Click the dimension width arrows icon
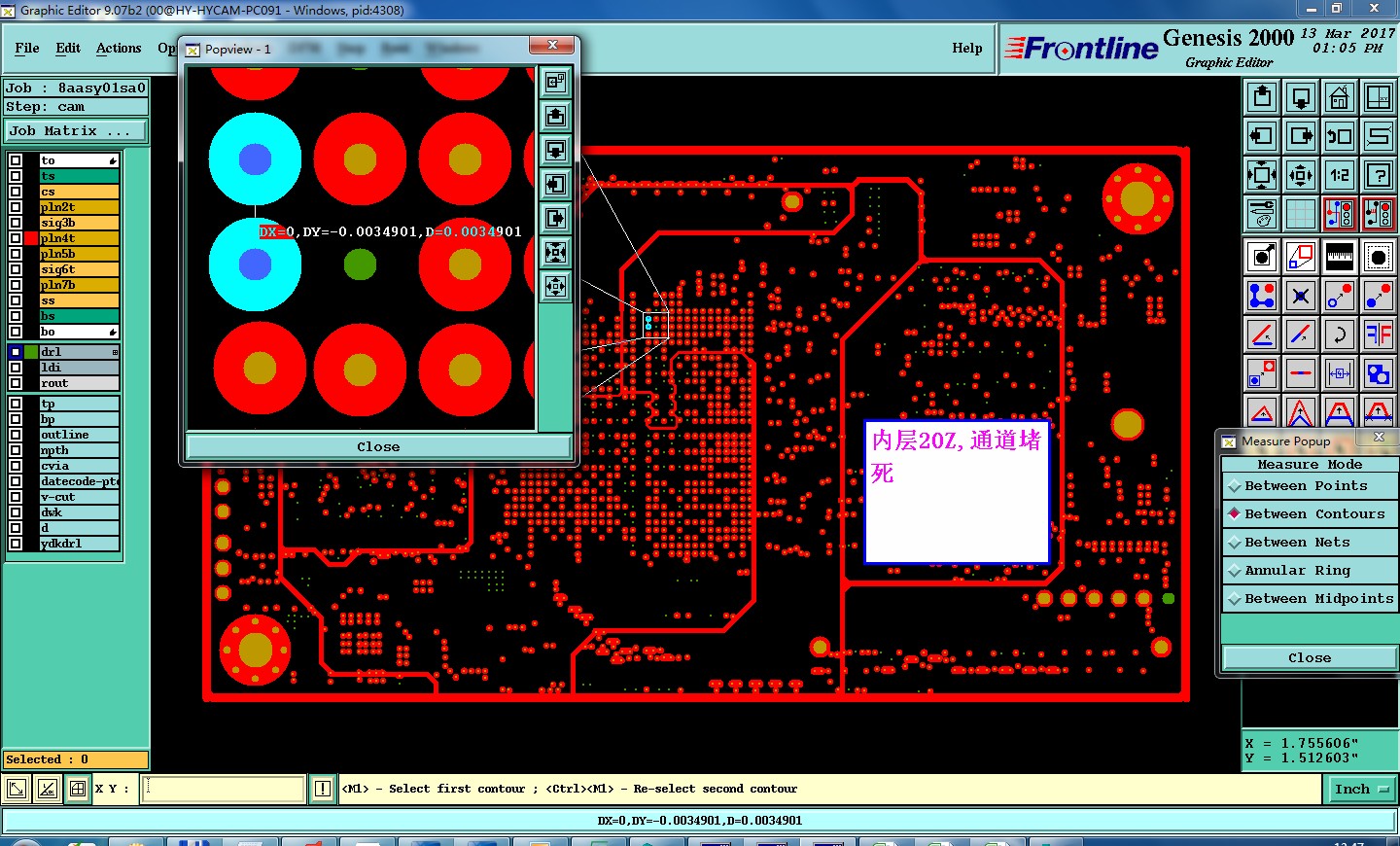Screen dimensions: 1400x846 1340,373
